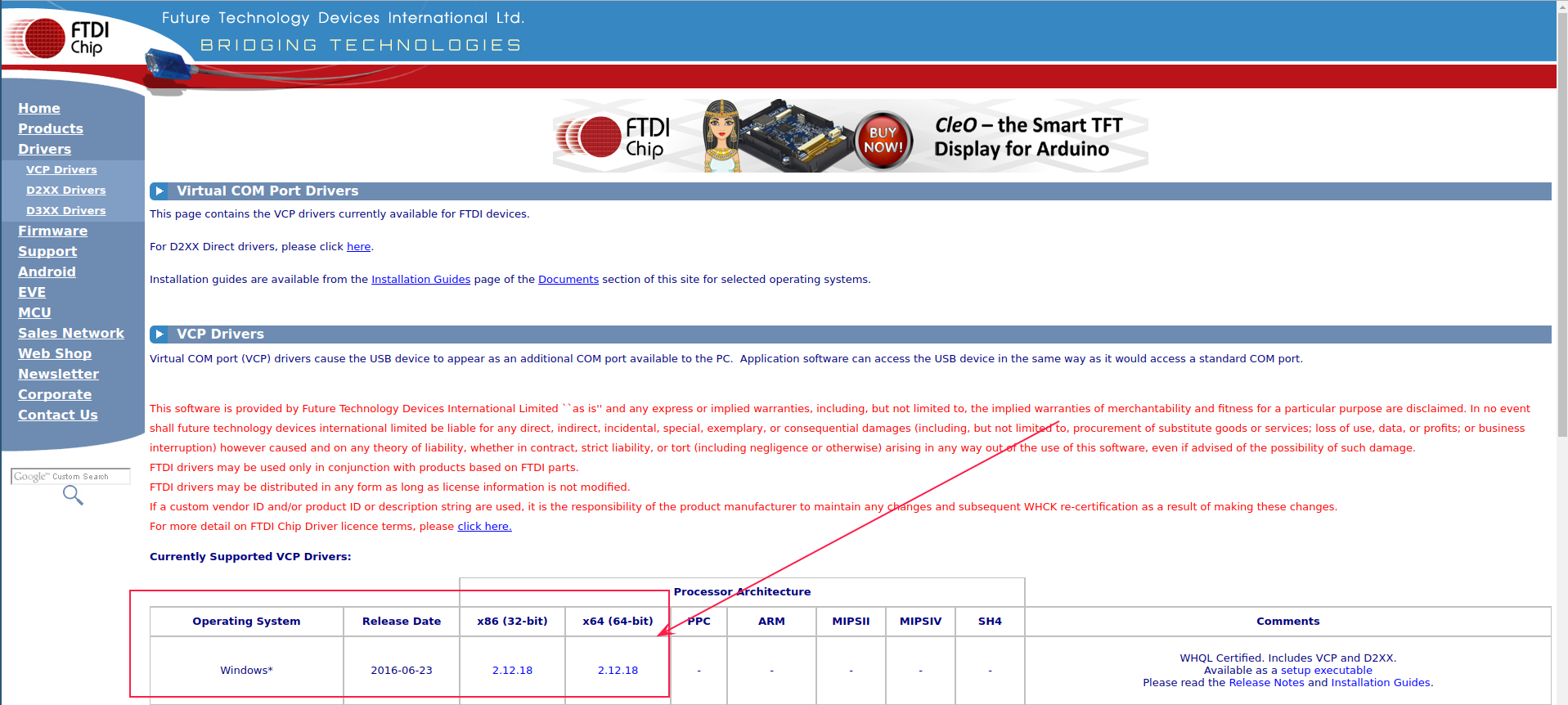
Task: Go to the Support page
Action: coord(47,251)
